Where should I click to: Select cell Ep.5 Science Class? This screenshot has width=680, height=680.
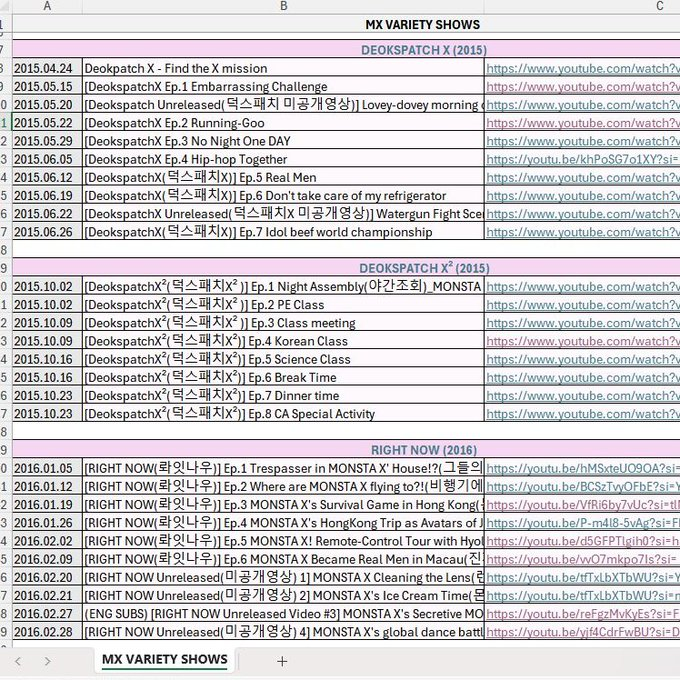click(x=283, y=360)
